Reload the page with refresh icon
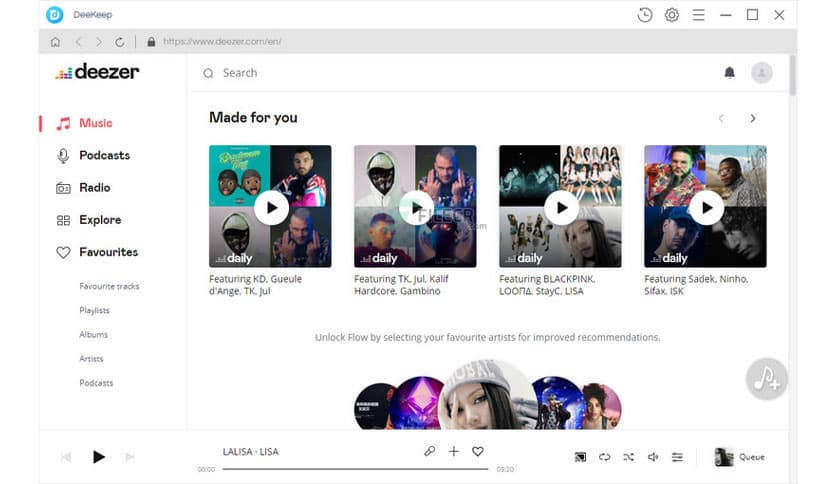The image size is (836, 484). point(120,42)
